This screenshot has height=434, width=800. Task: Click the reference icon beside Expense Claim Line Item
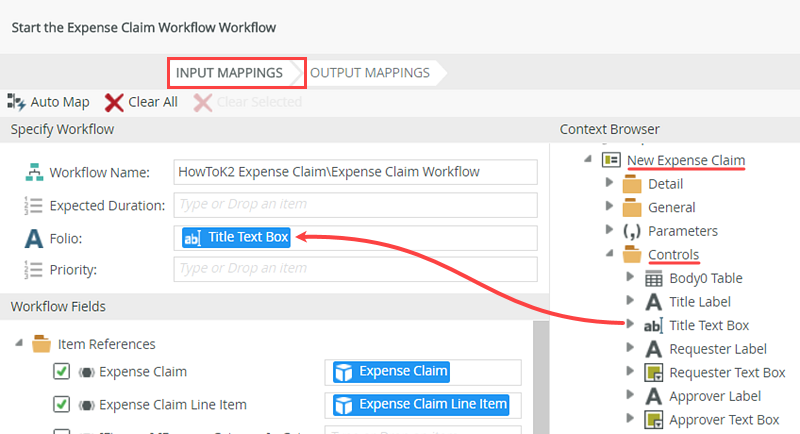coord(86,405)
